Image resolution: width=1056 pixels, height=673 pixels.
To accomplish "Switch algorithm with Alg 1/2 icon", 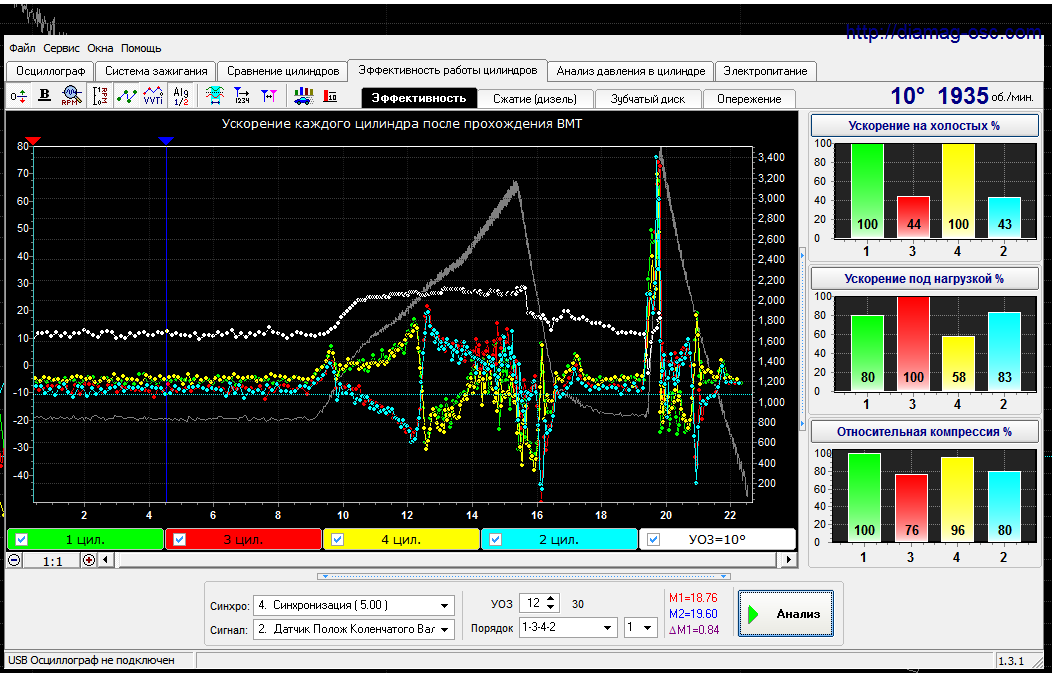I will [180, 96].
